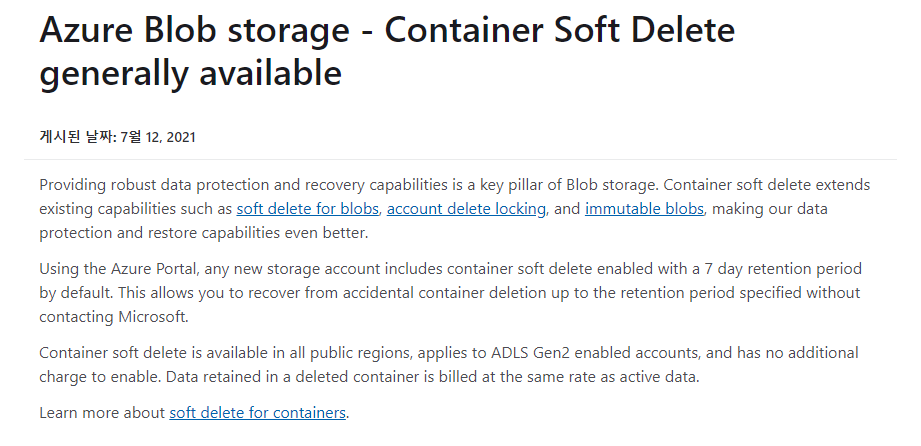Click the line "protection and restore capabilities even better."

[x=203, y=233]
